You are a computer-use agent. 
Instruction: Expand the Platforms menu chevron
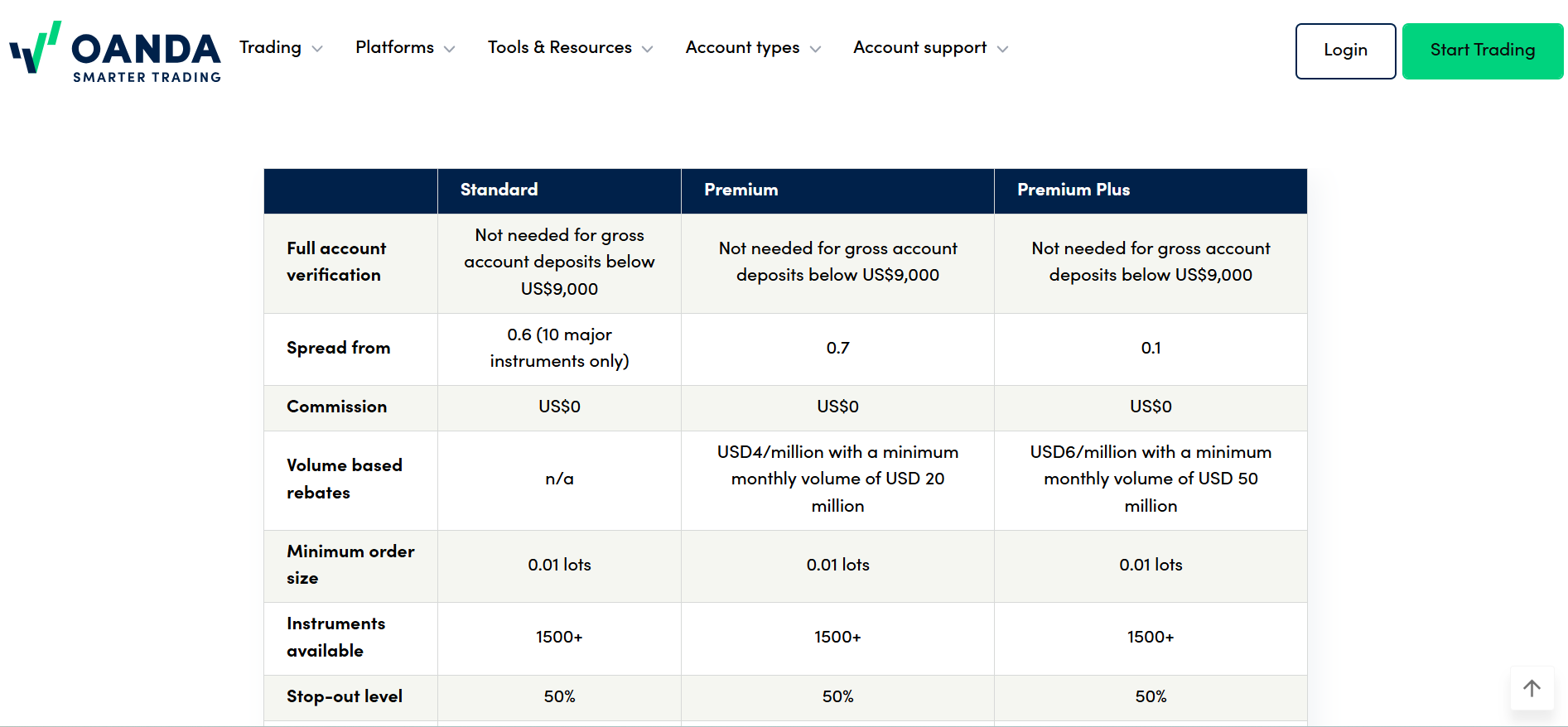click(x=450, y=49)
